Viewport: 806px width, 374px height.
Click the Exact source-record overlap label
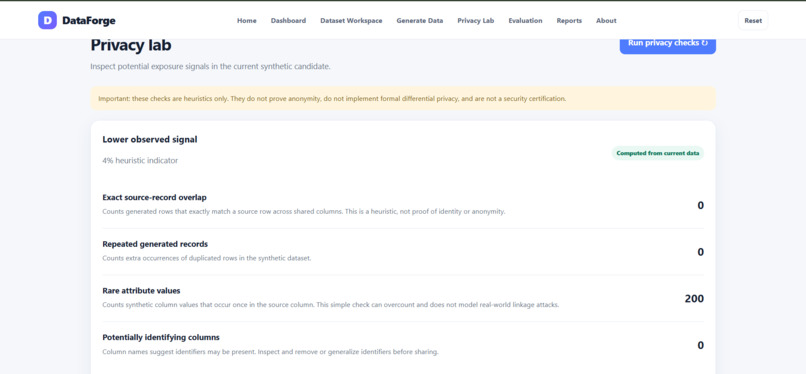pos(154,197)
